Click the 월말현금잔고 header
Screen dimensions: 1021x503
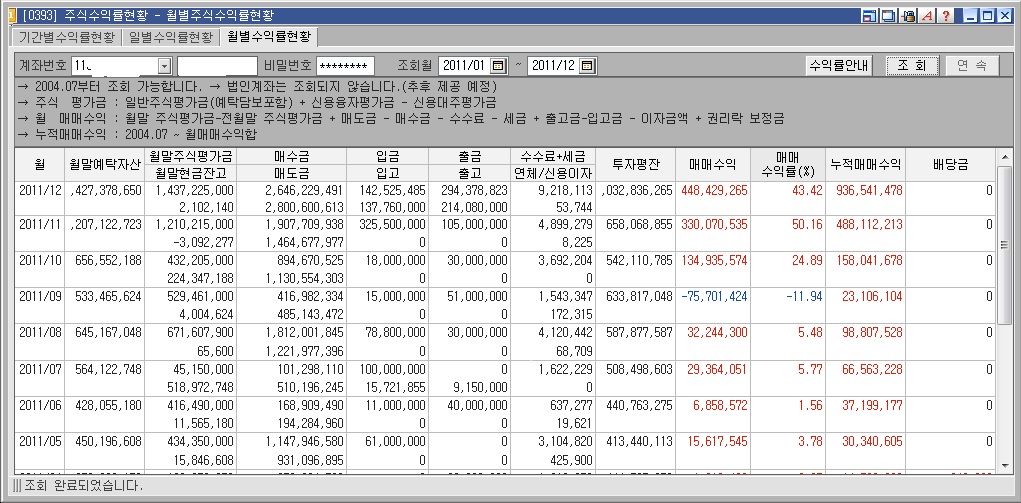[191, 173]
